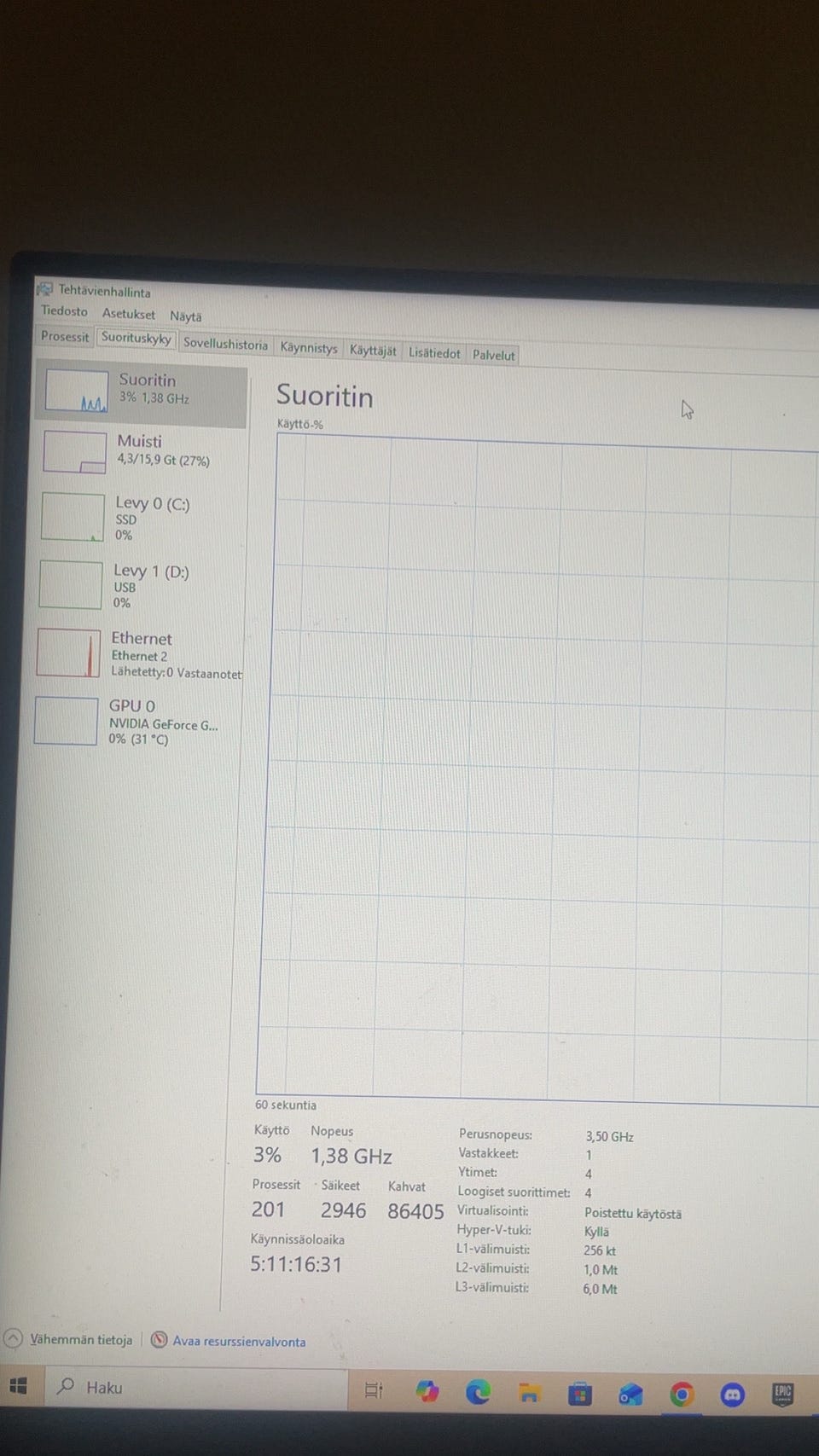Click the 60 sekuntia graph label
This screenshot has width=819, height=1456.
point(286,1105)
